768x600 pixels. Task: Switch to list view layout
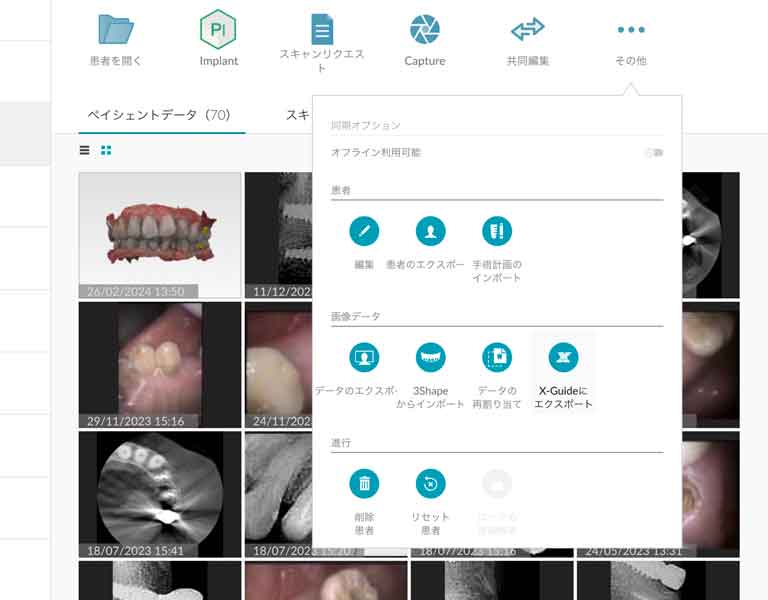85,150
